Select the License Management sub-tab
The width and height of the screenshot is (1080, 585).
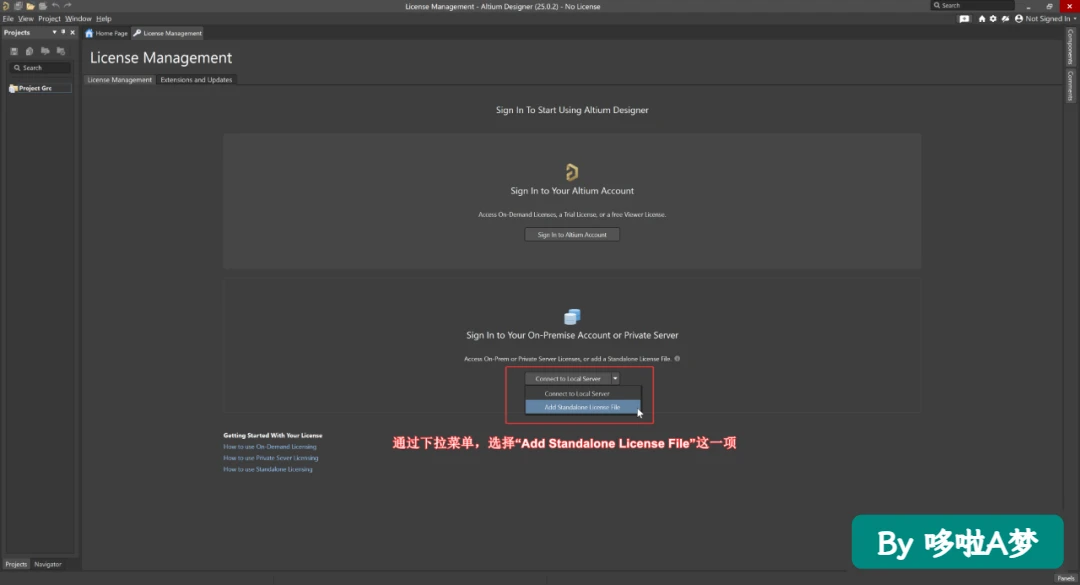point(119,80)
